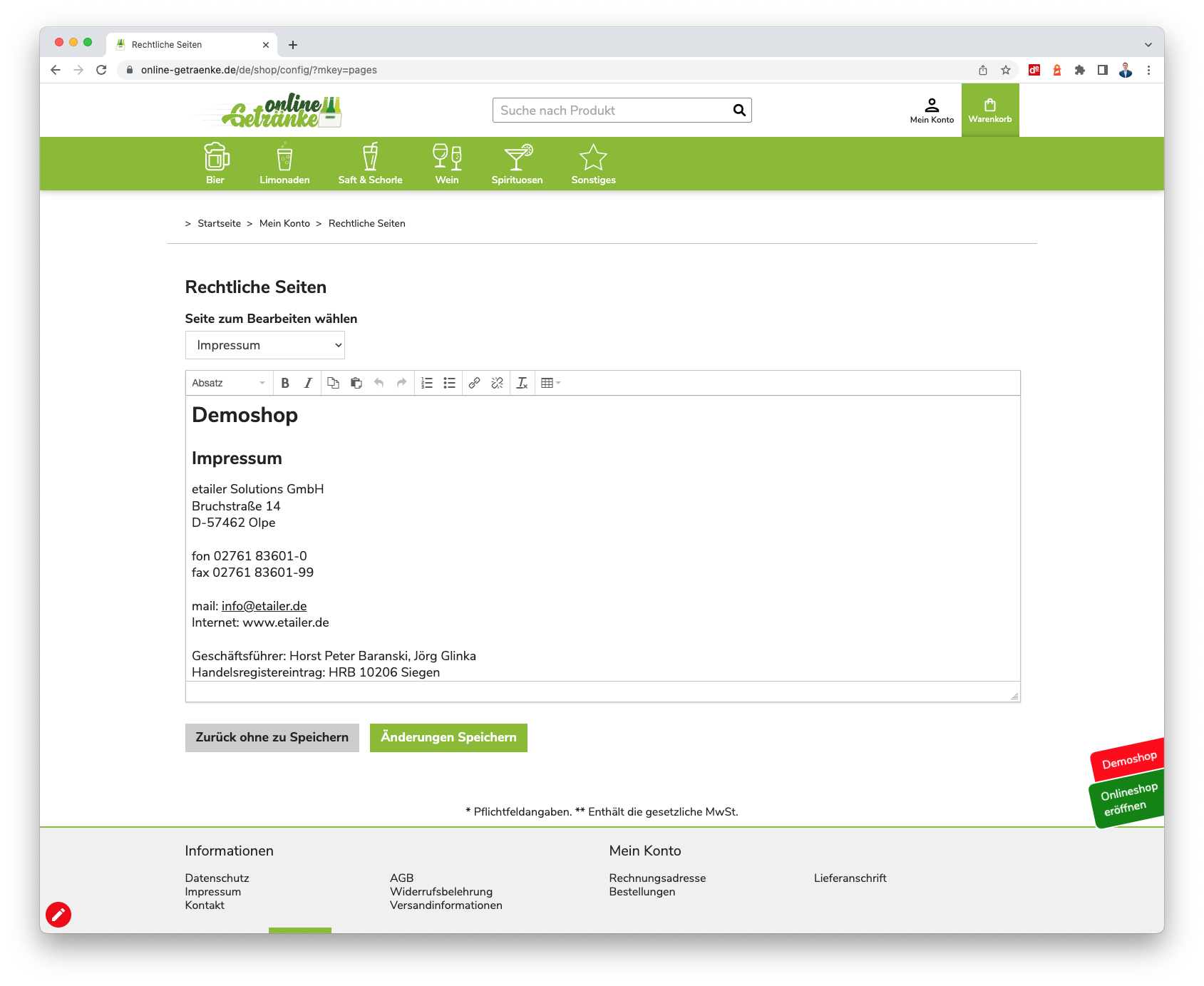Open the Absatz paragraph format dropdown
The image size is (1204, 986).
pyautogui.click(x=228, y=383)
